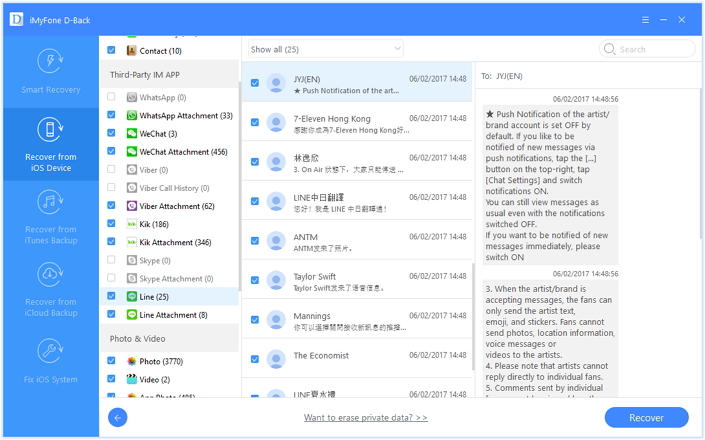Uncheck The Economist conversation checkbox
This screenshot has width=705, height=440.
255,359
